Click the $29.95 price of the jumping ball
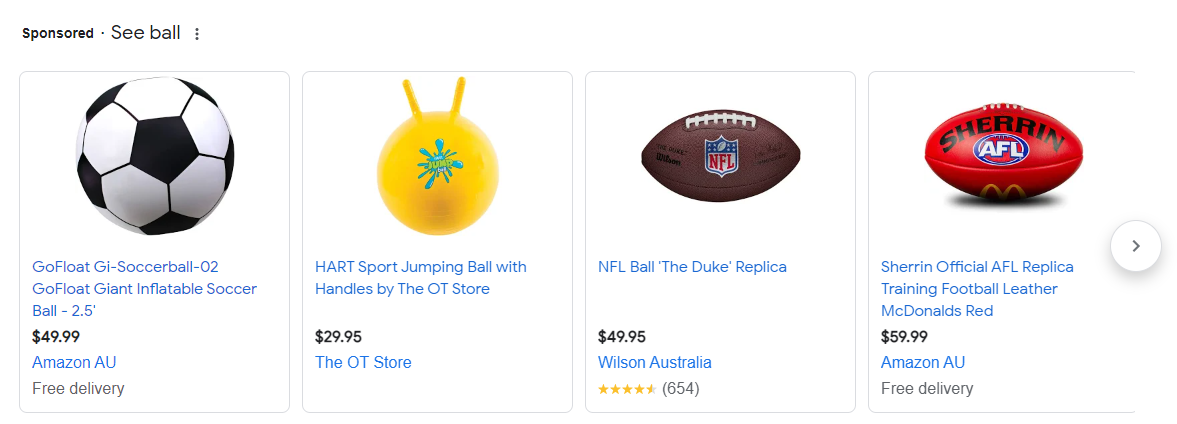 [338, 336]
